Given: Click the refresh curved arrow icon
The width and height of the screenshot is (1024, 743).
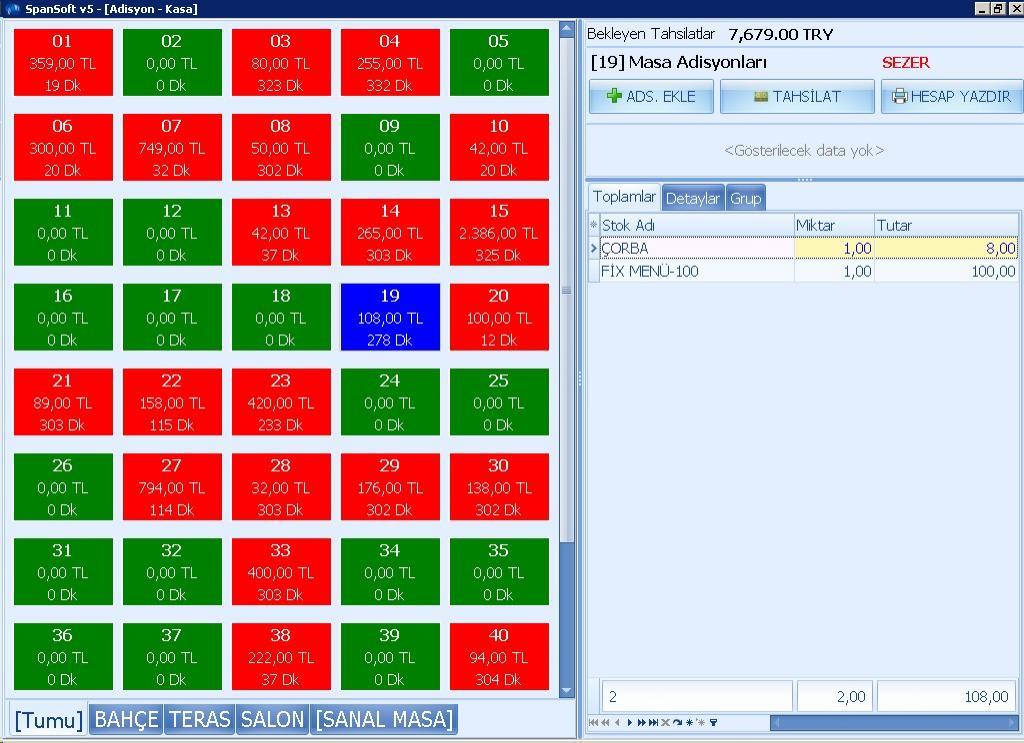Looking at the screenshot, I should (x=677, y=722).
